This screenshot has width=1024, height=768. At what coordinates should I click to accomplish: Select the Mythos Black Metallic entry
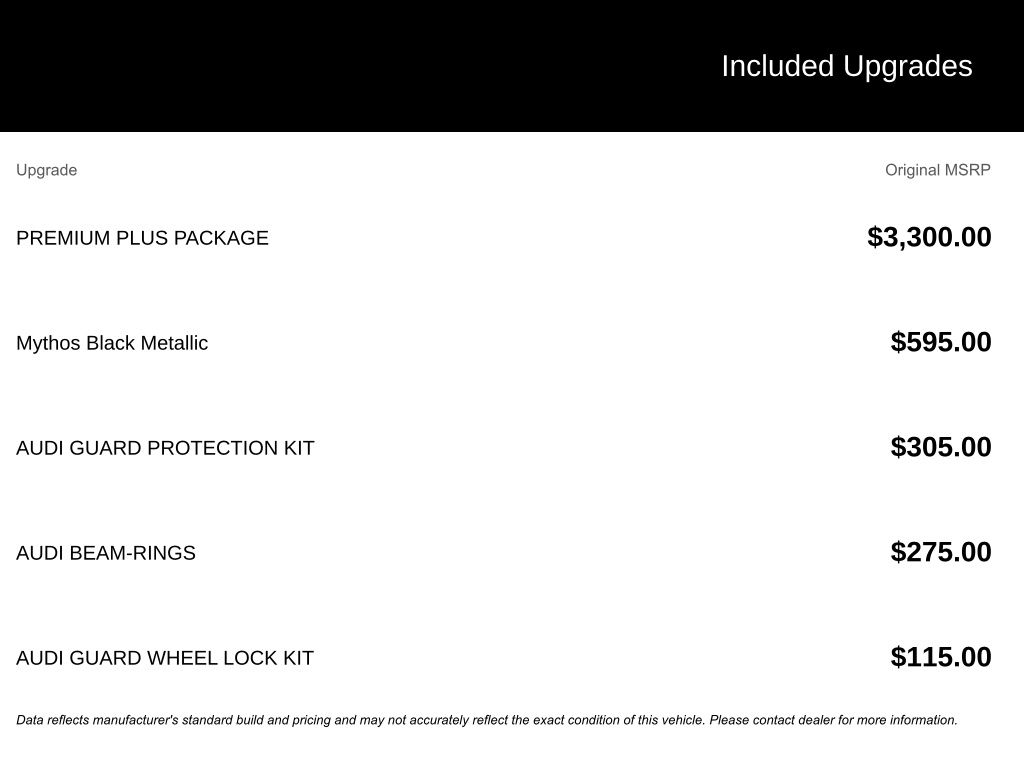coord(112,343)
